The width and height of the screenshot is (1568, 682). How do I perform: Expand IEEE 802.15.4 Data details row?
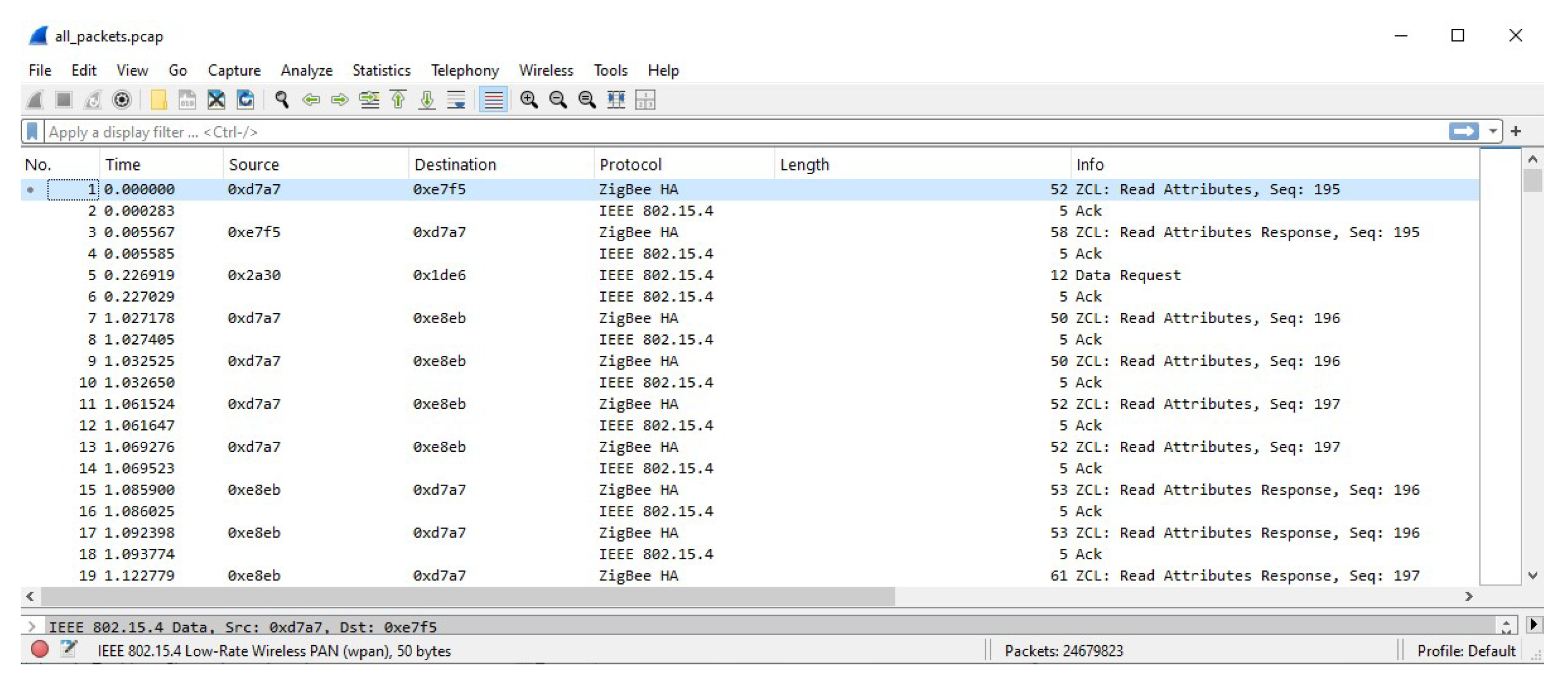coord(32,626)
